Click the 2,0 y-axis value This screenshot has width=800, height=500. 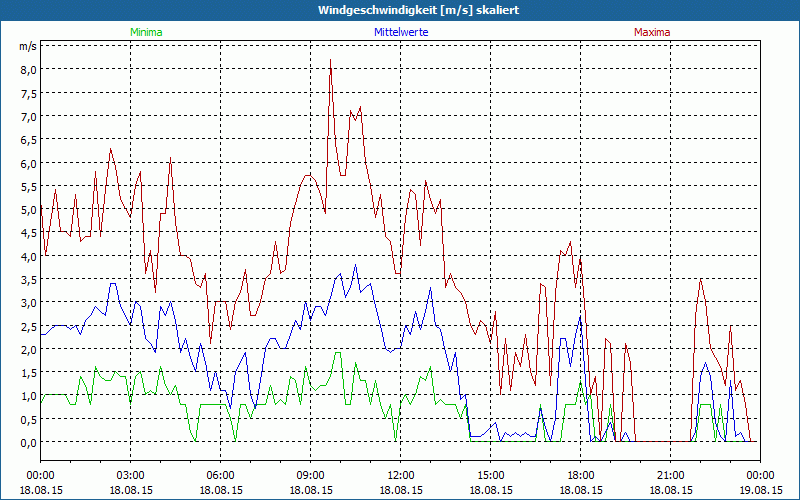pyautogui.click(x=28, y=350)
